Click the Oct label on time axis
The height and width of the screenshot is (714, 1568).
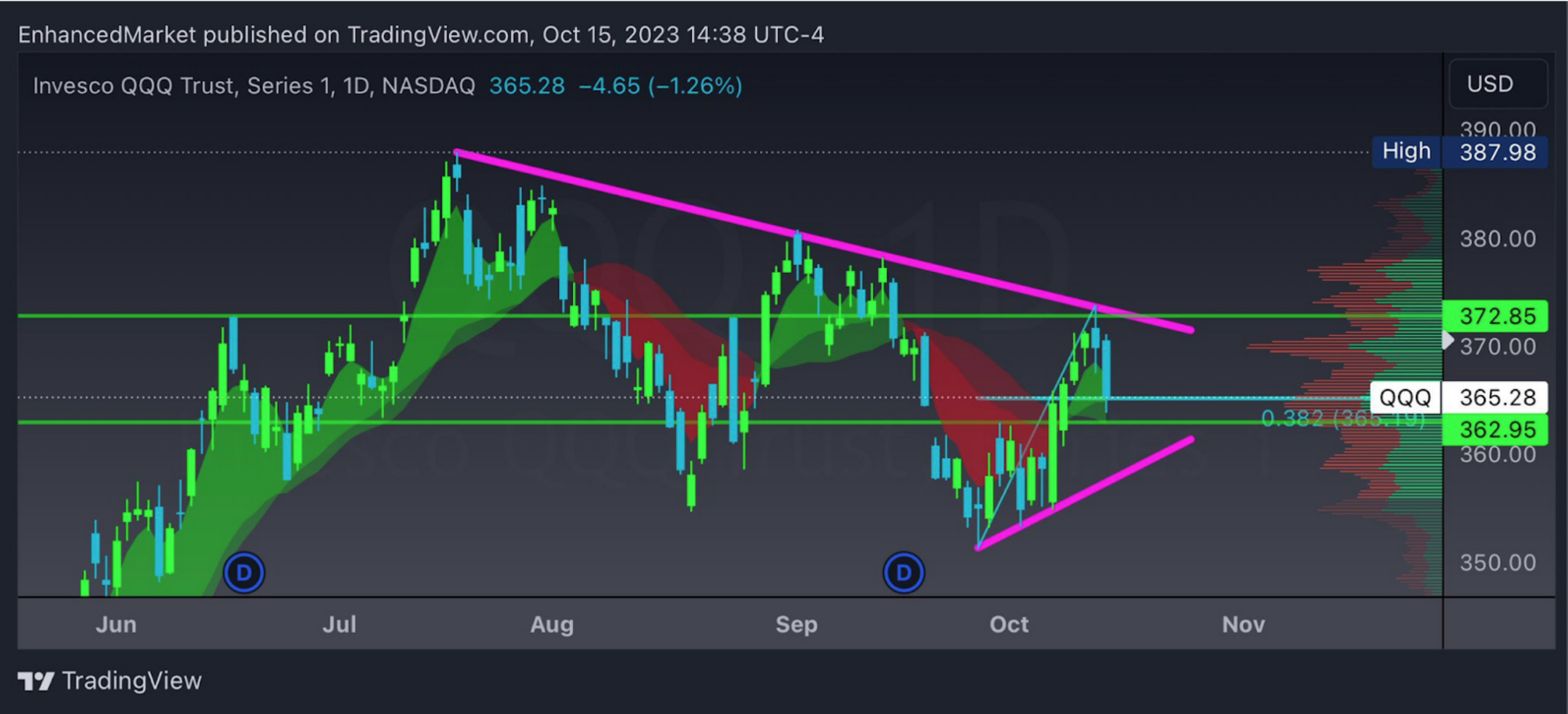1009,624
